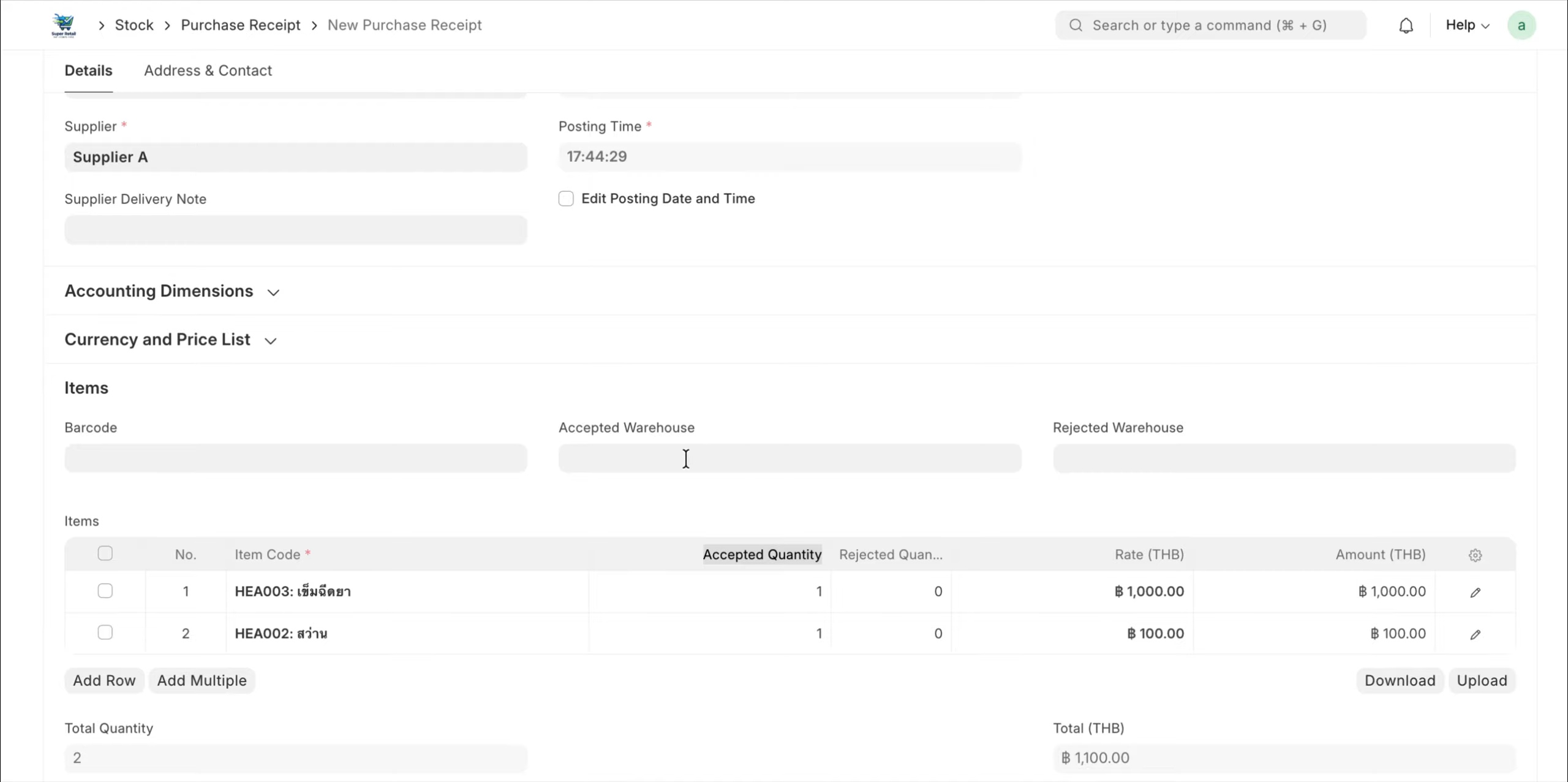Open Rejected Warehouse link field
The height and width of the screenshot is (782, 1568).
click(x=1284, y=458)
